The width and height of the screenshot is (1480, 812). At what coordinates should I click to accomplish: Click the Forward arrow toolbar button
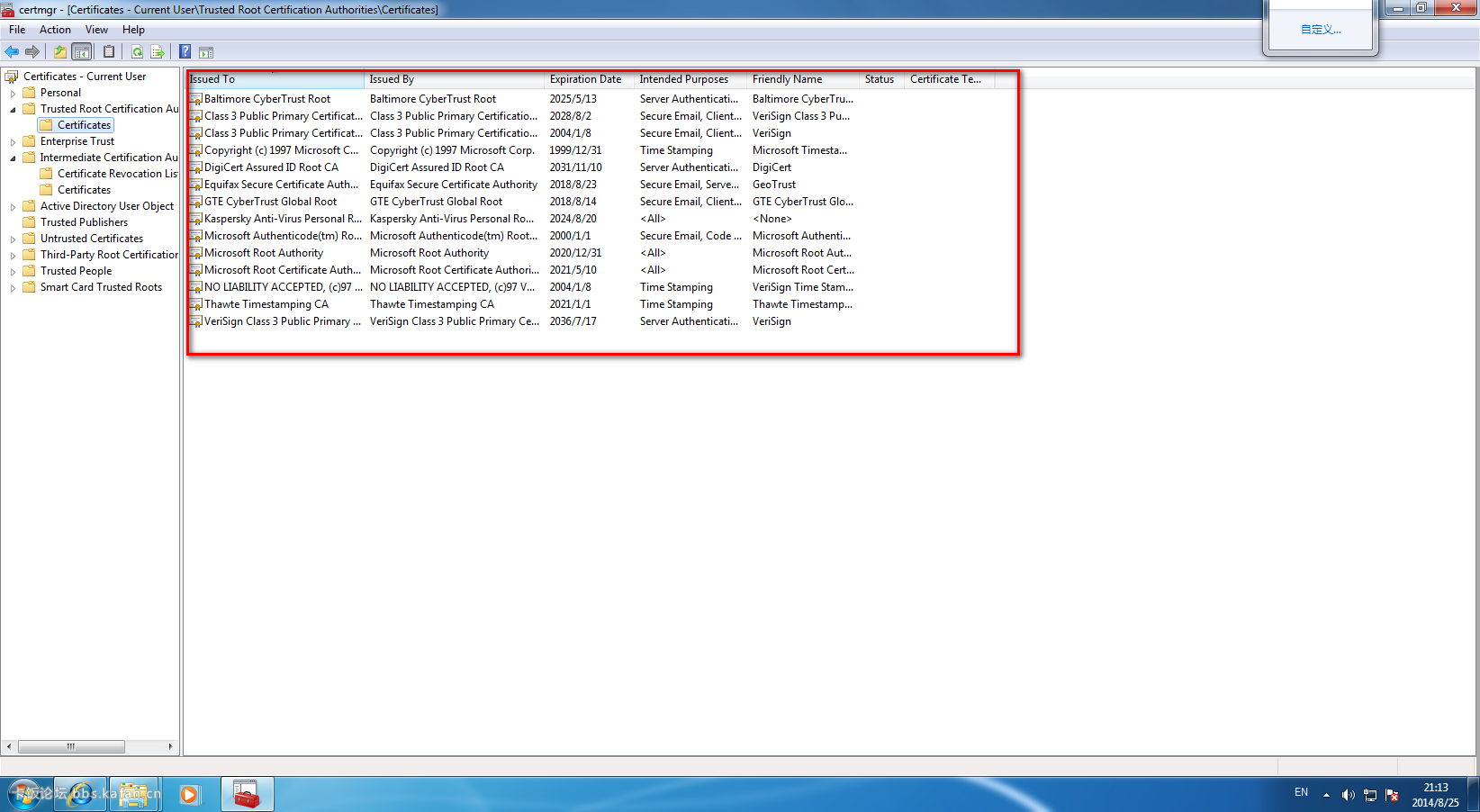pyautogui.click(x=32, y=52)
